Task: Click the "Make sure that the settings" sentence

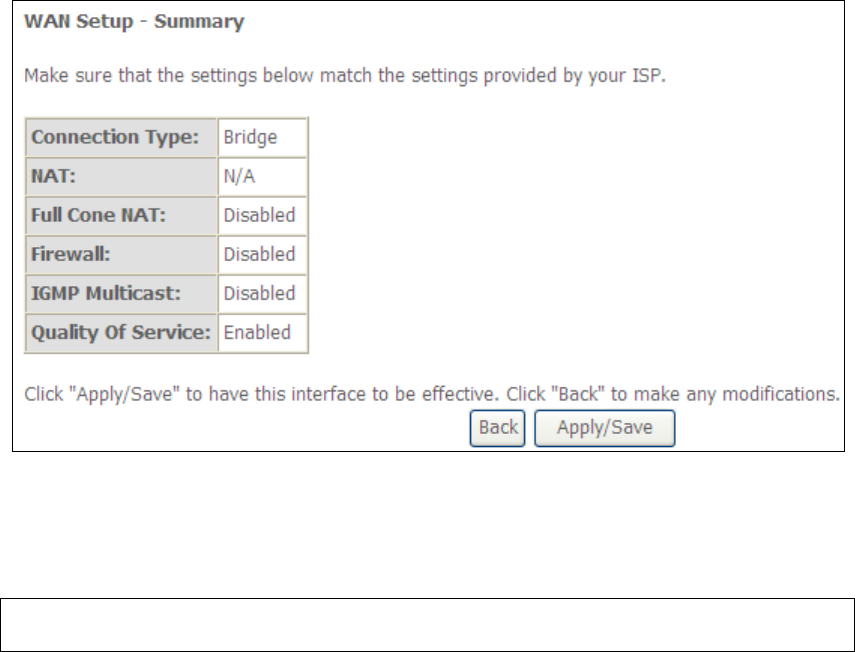Action: [x=344, y=76]
